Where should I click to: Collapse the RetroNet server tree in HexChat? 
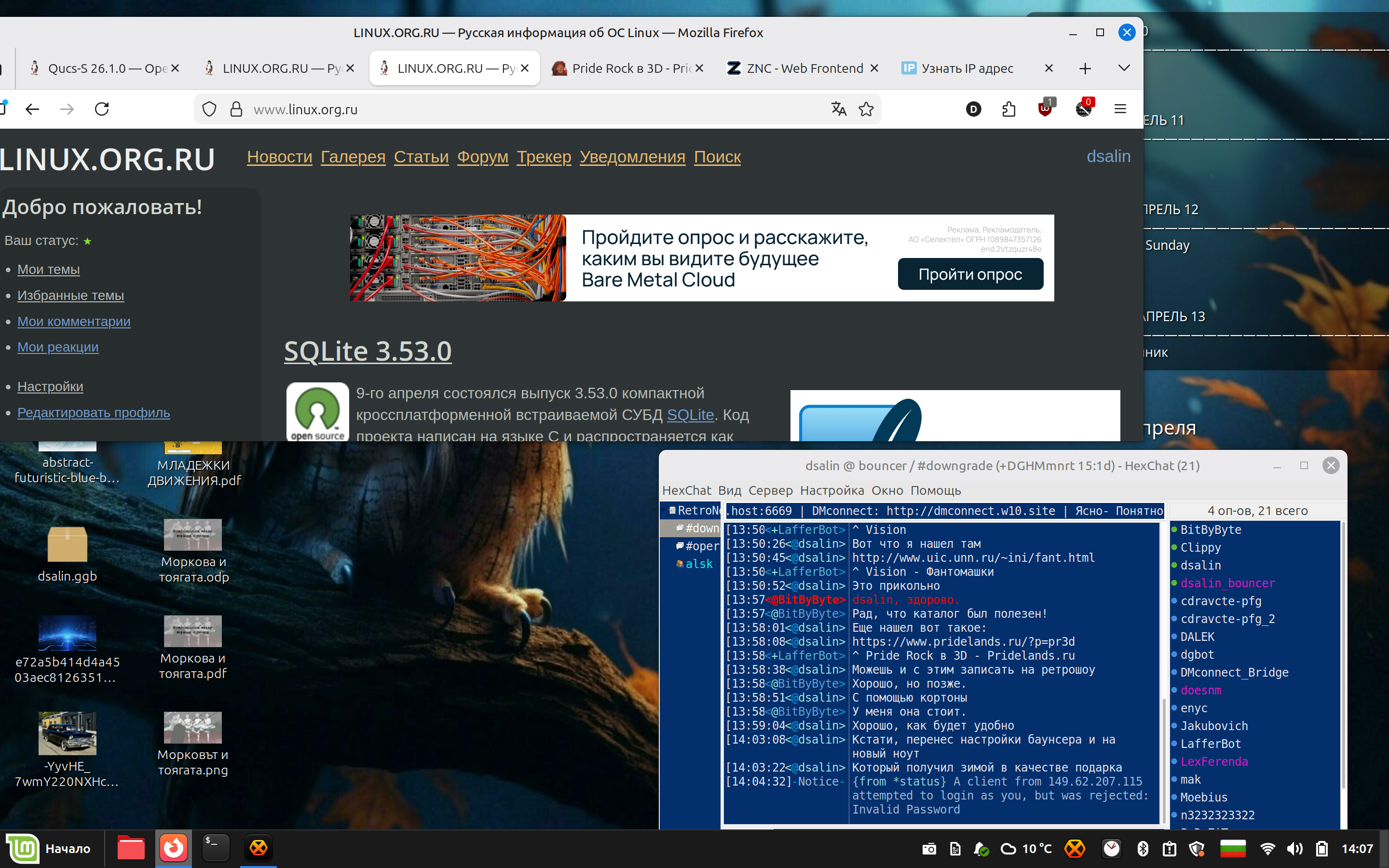pos(664,510)
